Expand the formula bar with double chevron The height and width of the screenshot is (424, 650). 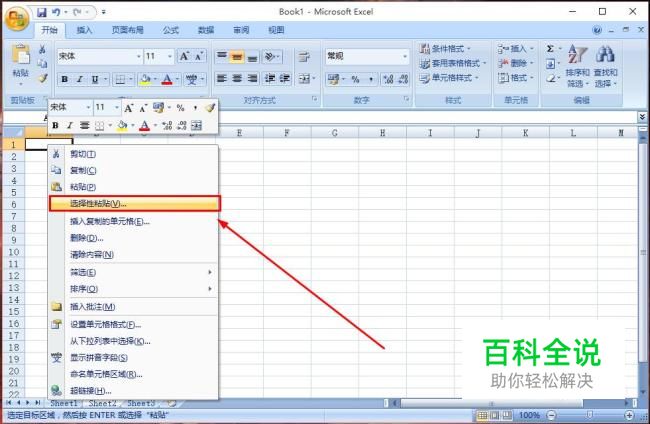[x=642, y=117]
